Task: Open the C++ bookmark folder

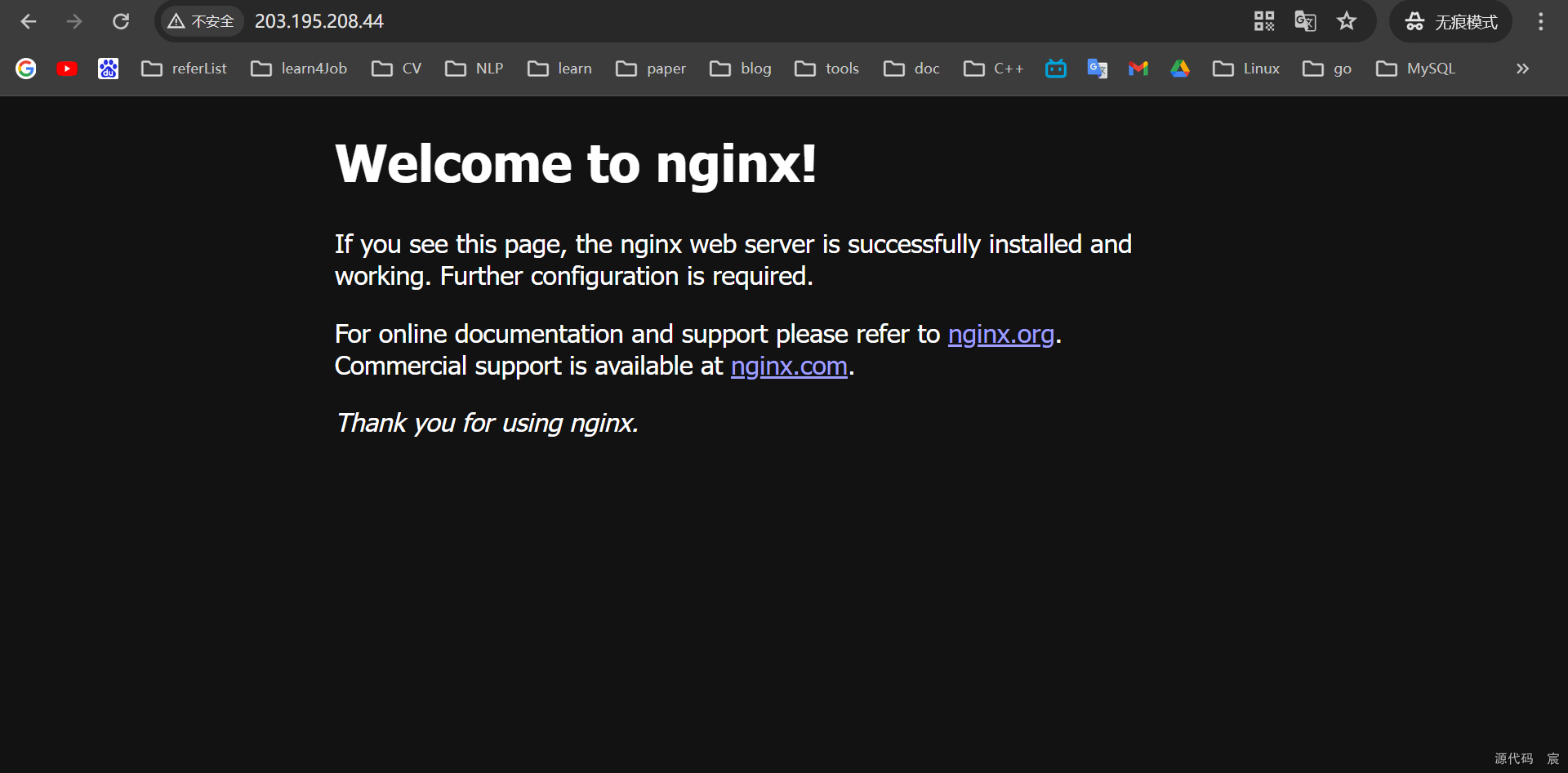Action: (x=993, y=69)
